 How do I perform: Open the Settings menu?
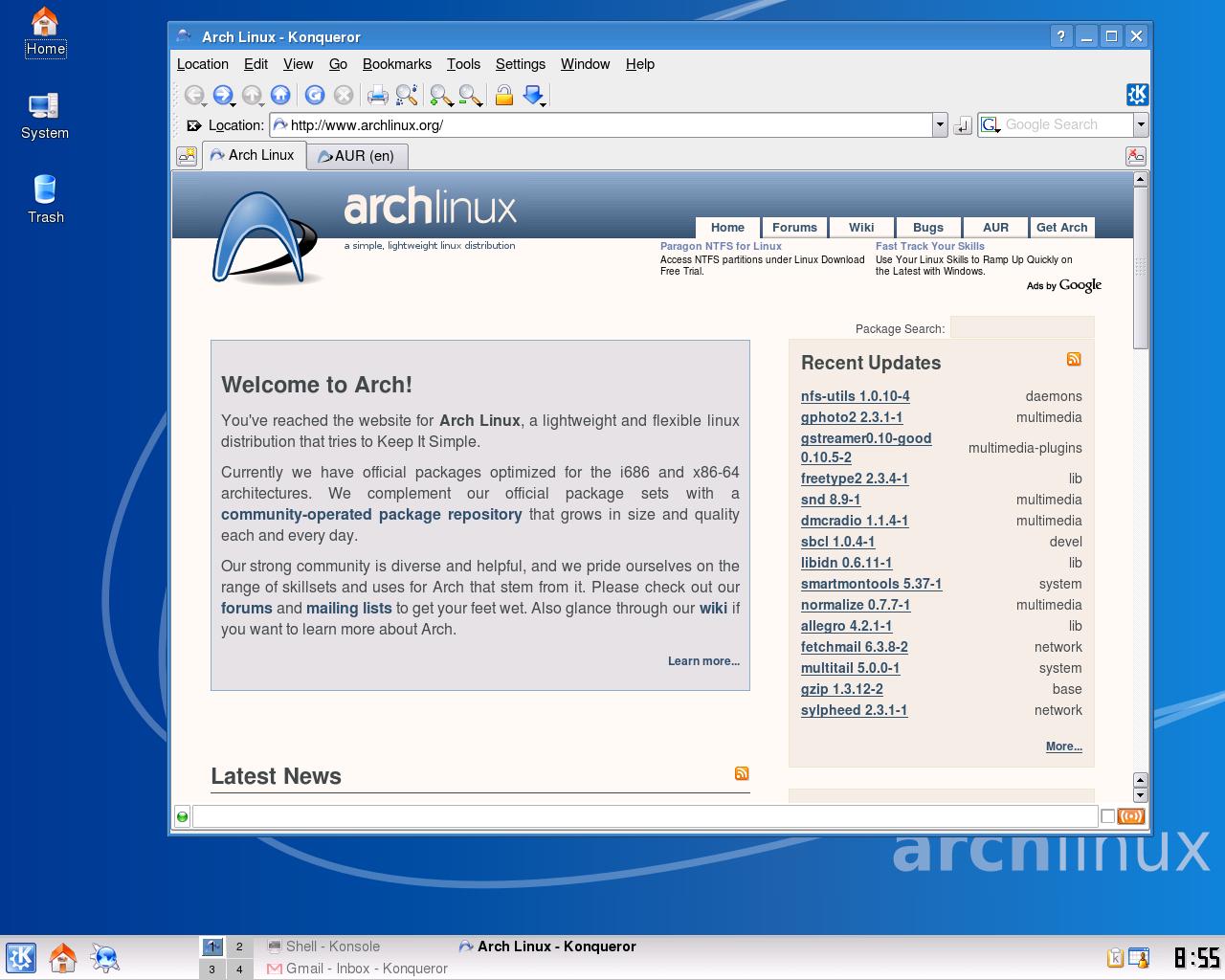click(521, 64)
